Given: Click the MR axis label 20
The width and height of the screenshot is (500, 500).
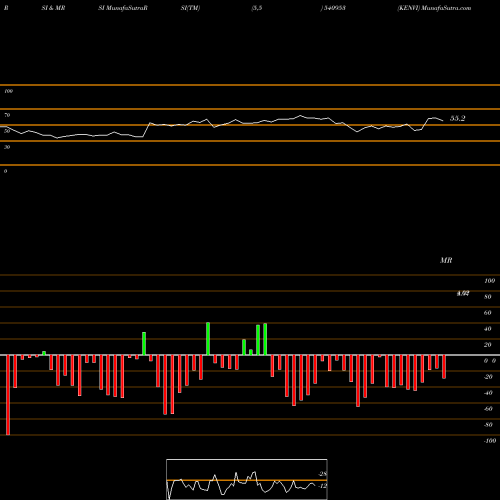Looking at the screenshot, I should (487, 345).
